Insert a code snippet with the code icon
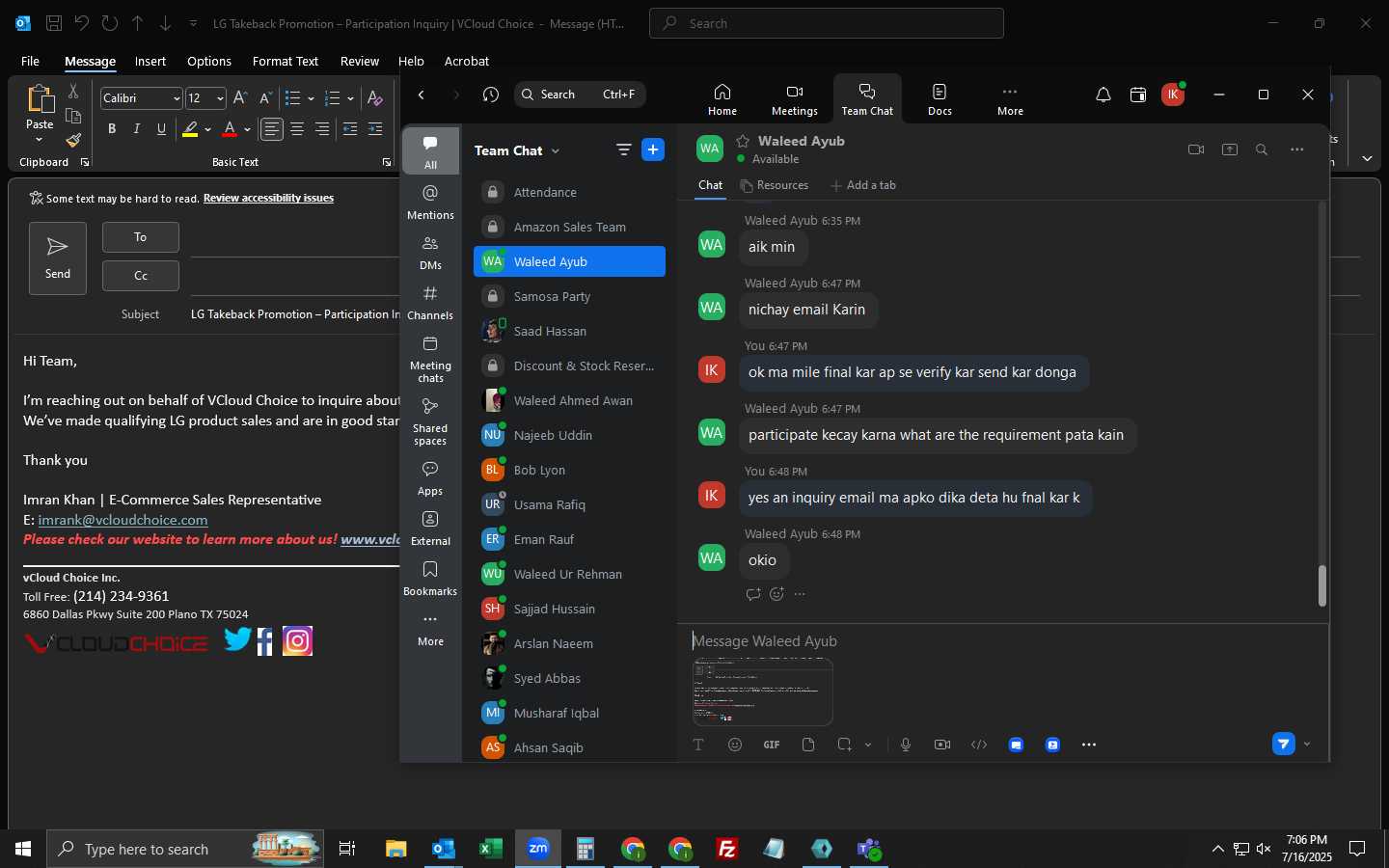Image resolution: width=1389 pixels, height=868 pixels. (x=979, y=745)
